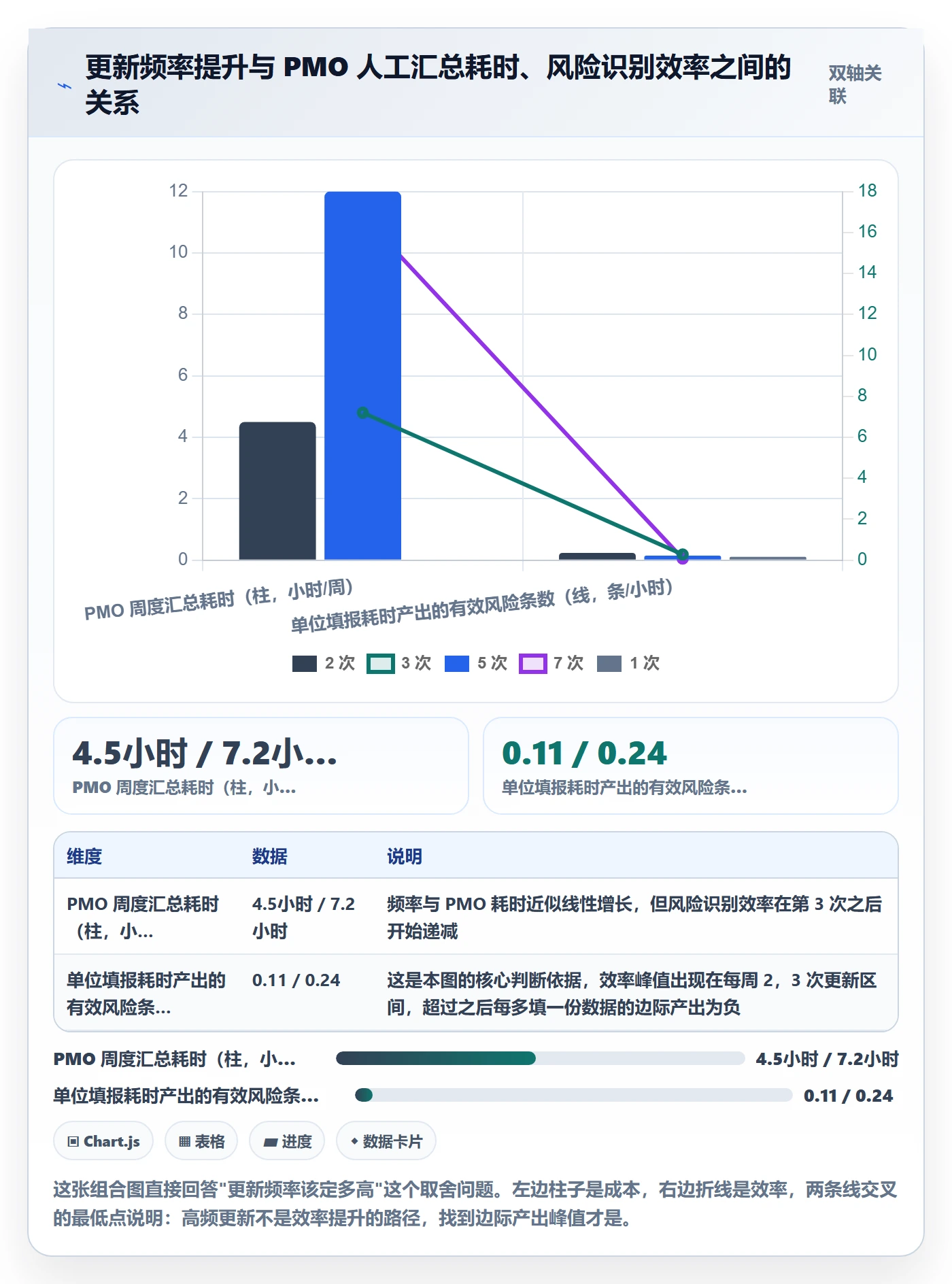
Task: Click the Chart.js tag chip
Action: (x=103, y=1141)
